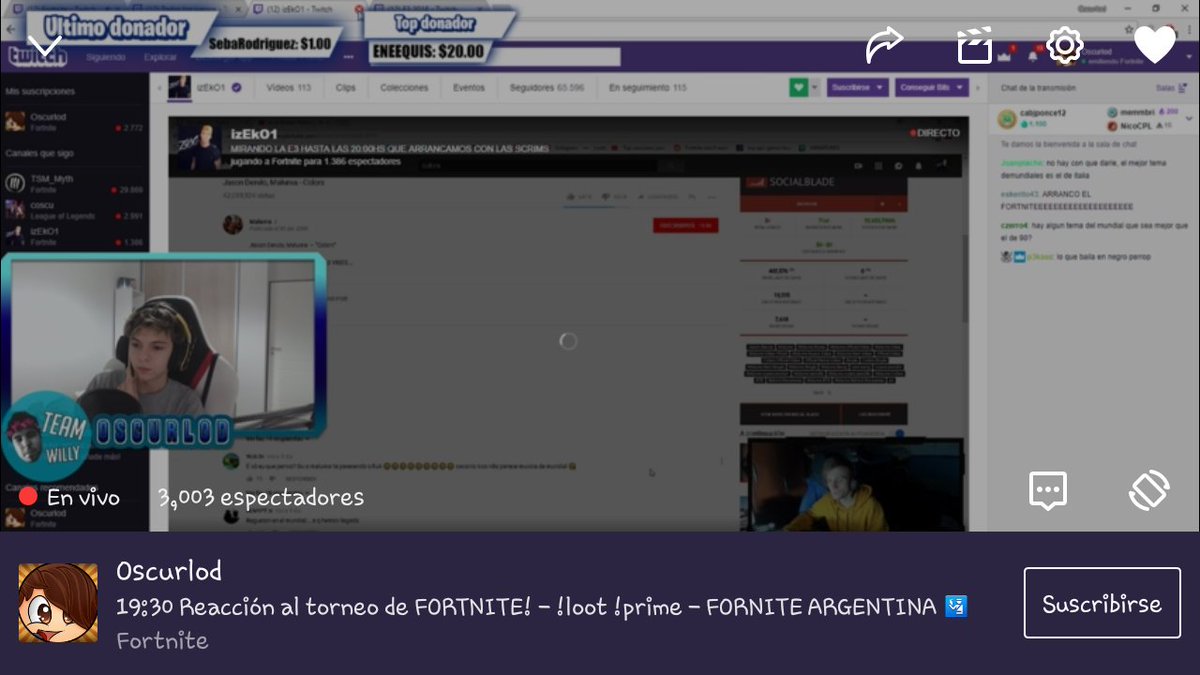Open 'En seguimiento' tab in streamed page
Viewport: 1200px width, 675px height.
click(648, 88)
